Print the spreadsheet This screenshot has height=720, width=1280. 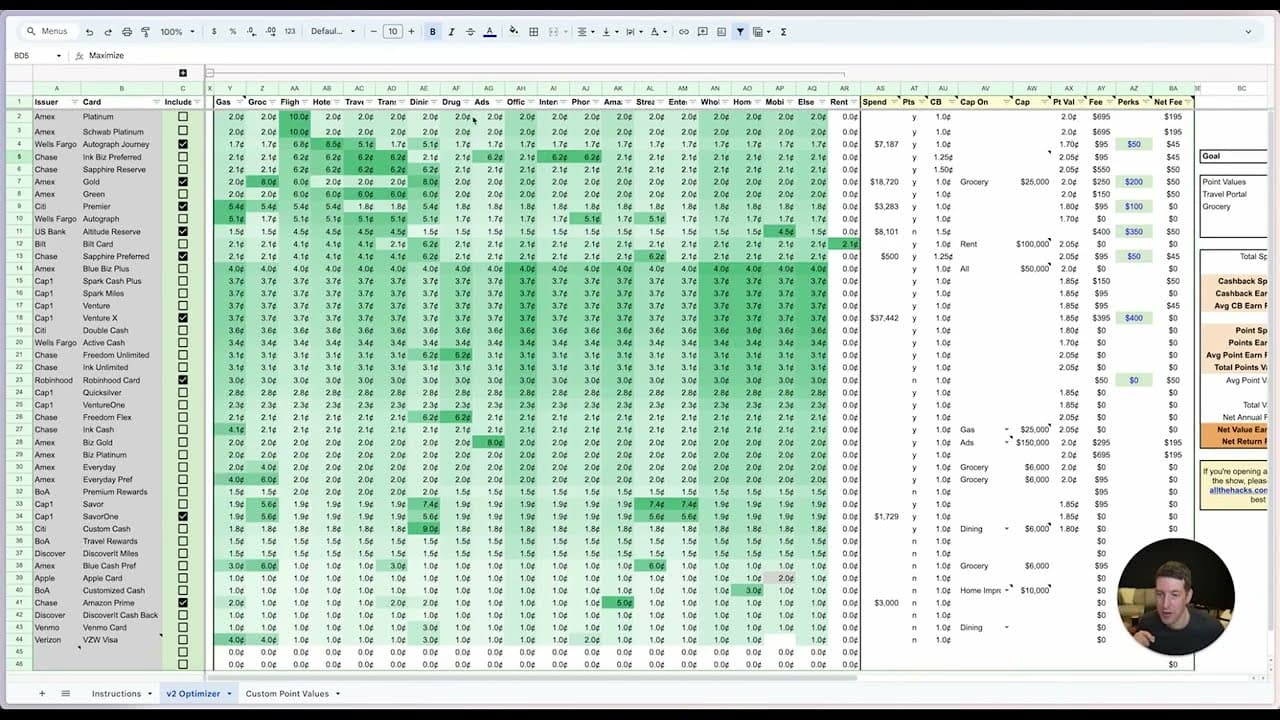pyautogui.click(x=127, y=32)
